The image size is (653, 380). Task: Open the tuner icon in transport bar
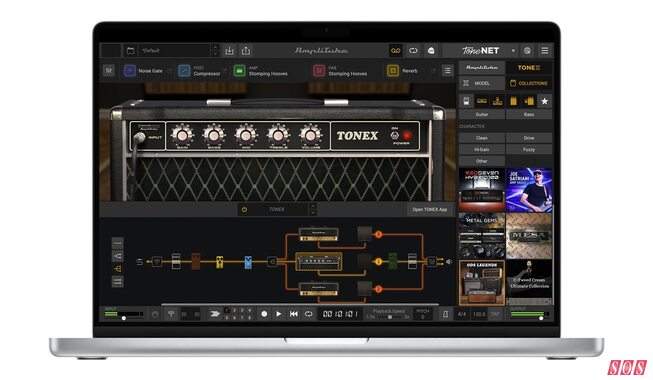[171, 314]
